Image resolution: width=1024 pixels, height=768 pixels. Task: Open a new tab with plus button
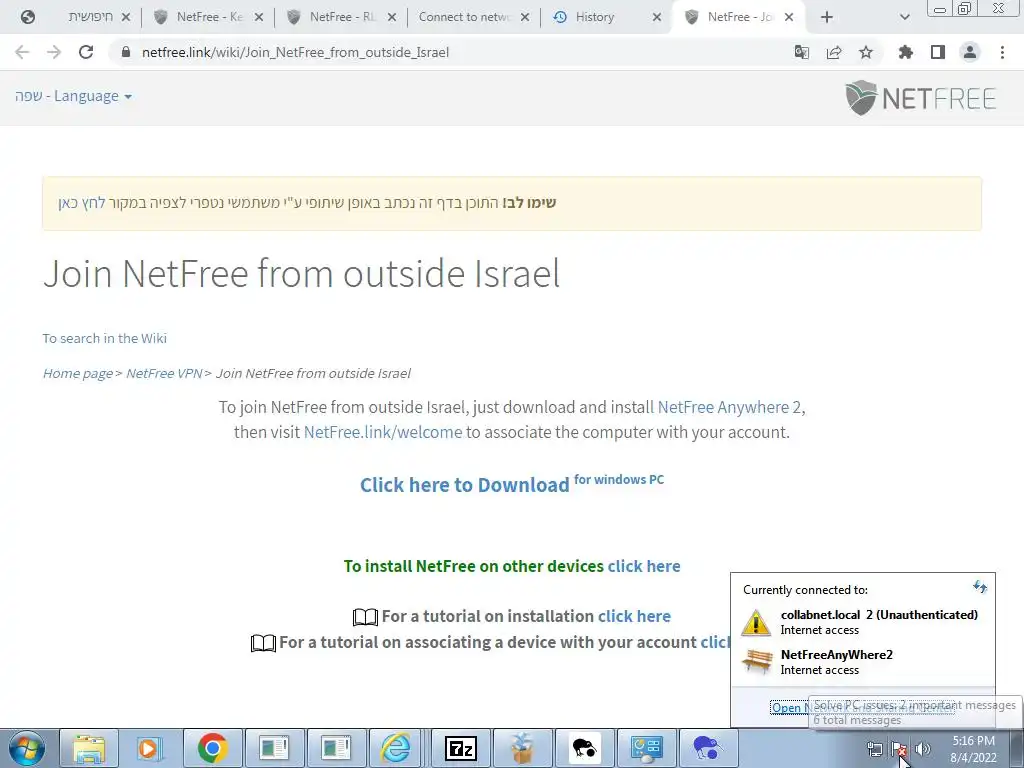(827, 18)
